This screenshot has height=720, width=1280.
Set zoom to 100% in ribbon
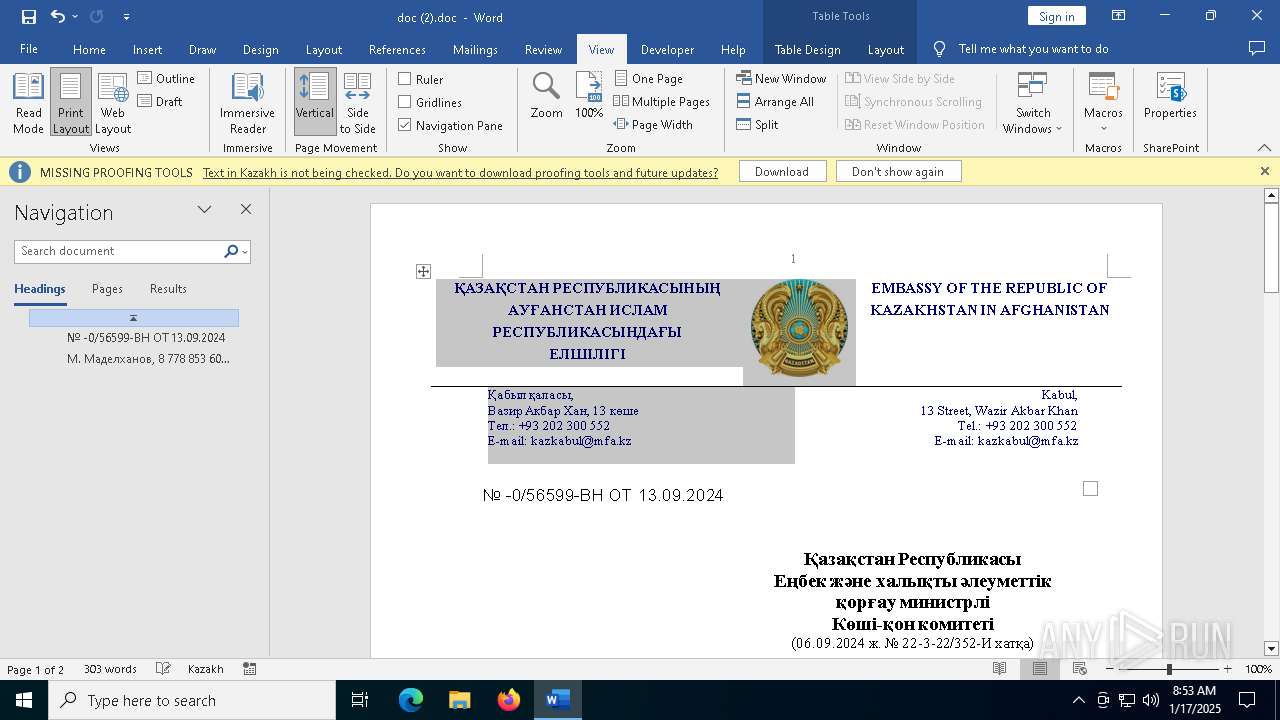tap(589, 96)
